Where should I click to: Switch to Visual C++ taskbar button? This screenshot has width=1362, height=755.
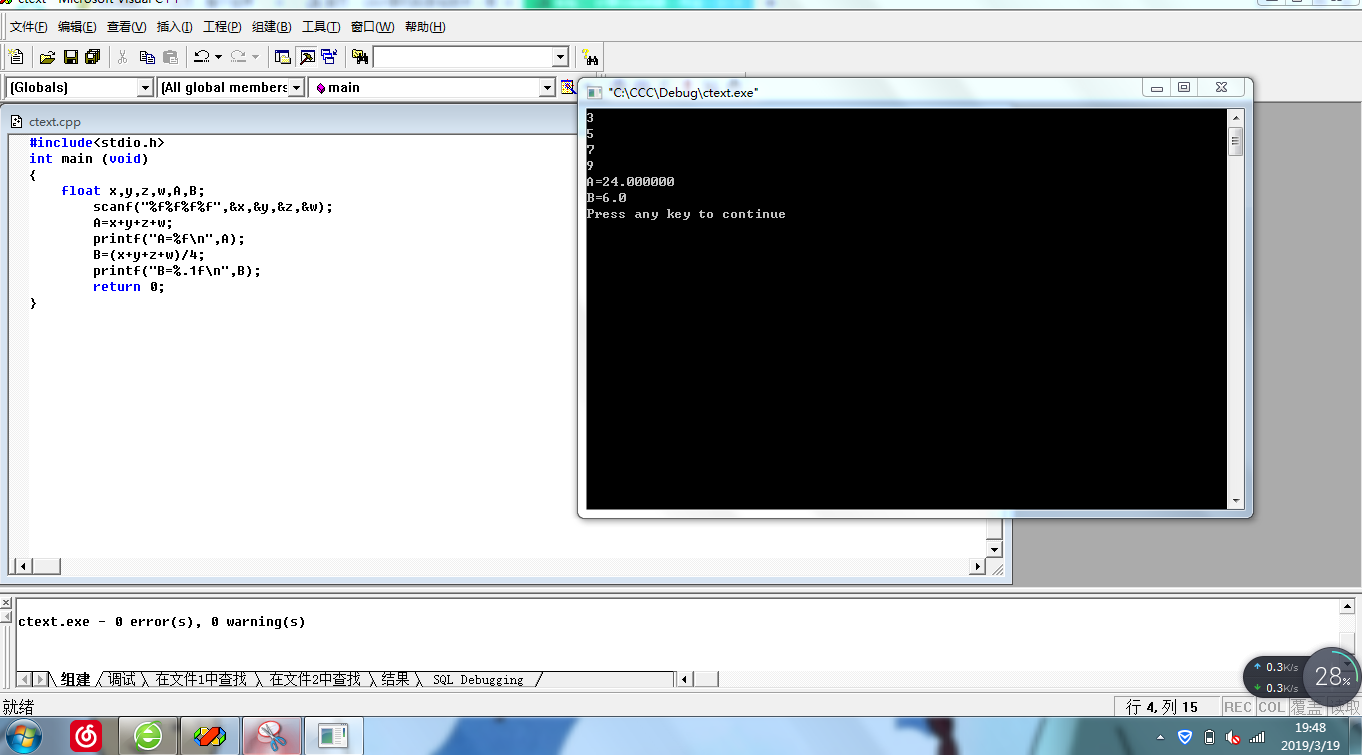[210, 737]
